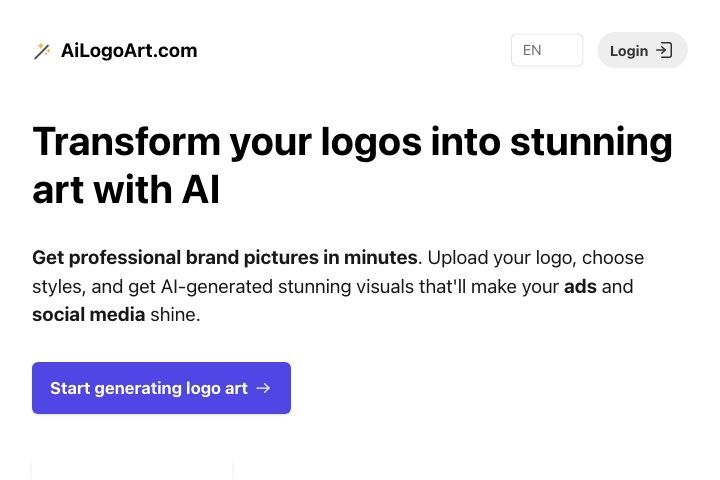Screen dimensions: 720x480
Task: Click the Login button label
Action: (629, 51)
